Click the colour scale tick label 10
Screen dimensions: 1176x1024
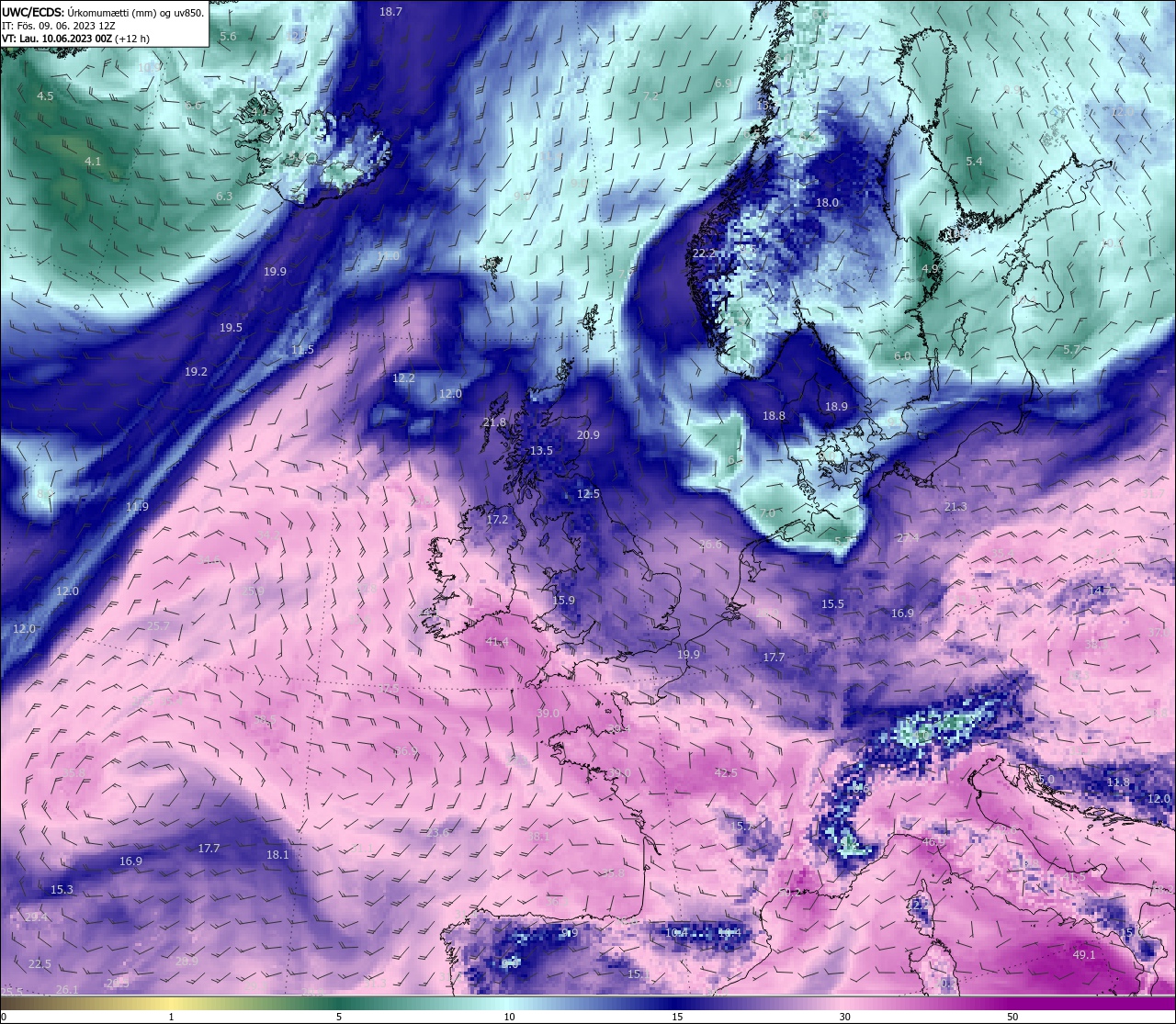click(x=508, y=1017)
